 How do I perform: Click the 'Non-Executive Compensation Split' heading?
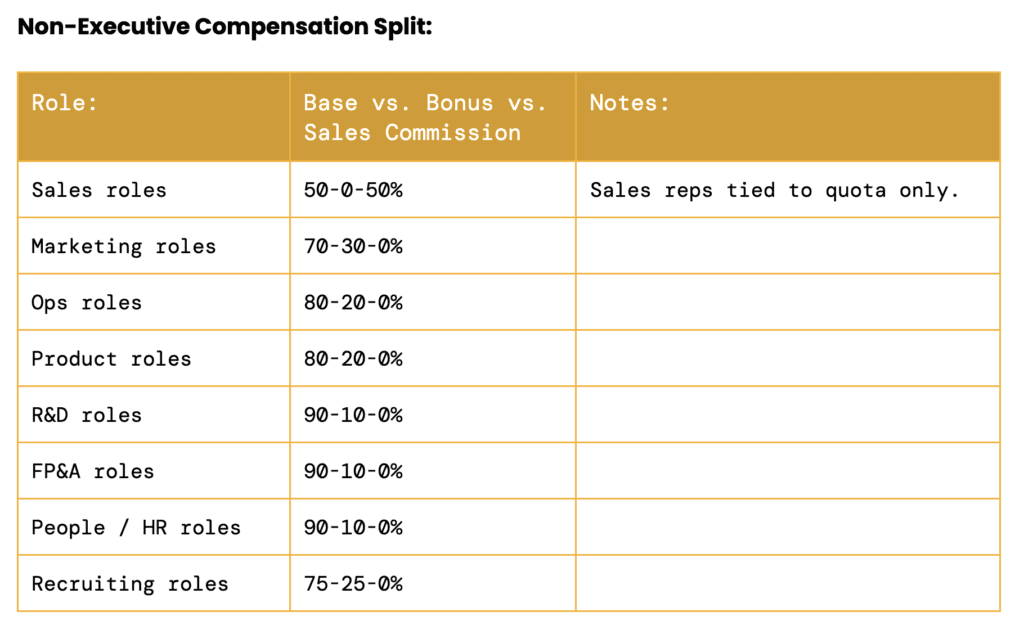225,27
